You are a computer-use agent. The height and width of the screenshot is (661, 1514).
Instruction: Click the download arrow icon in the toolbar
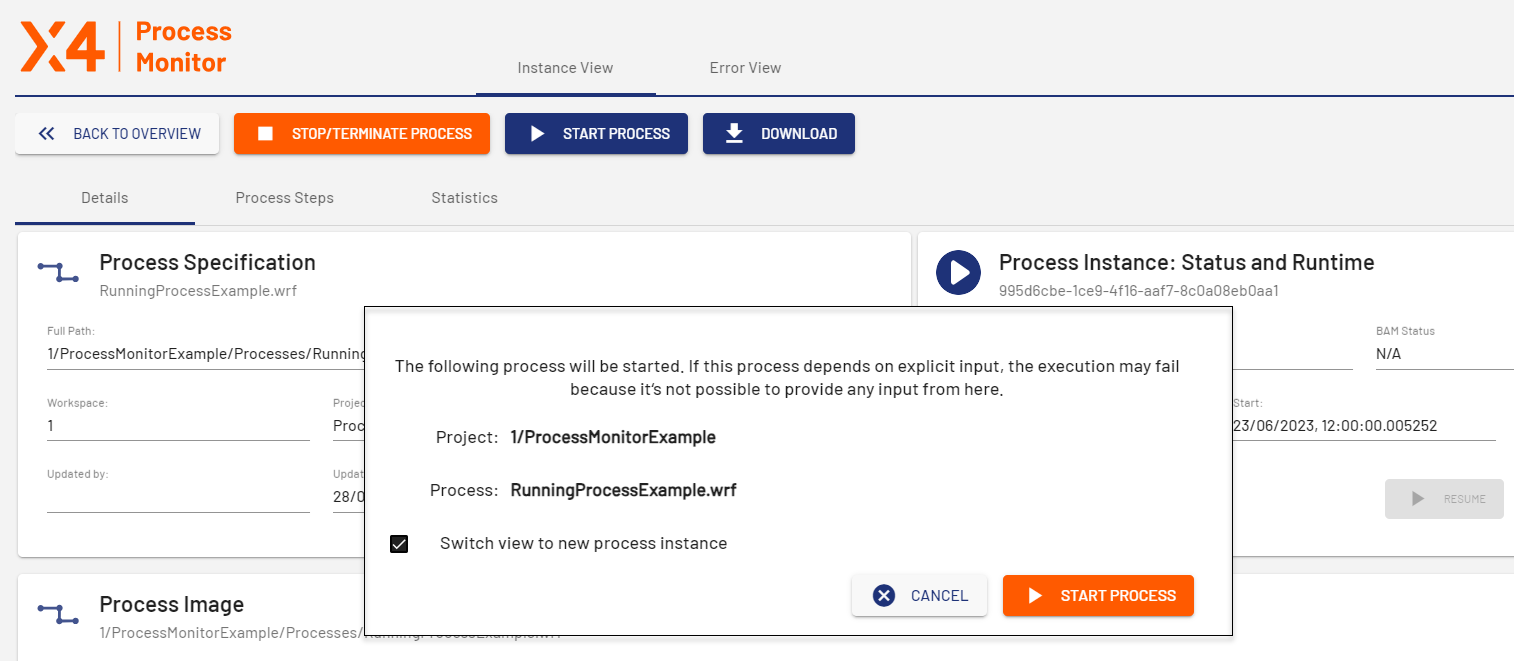734,134
